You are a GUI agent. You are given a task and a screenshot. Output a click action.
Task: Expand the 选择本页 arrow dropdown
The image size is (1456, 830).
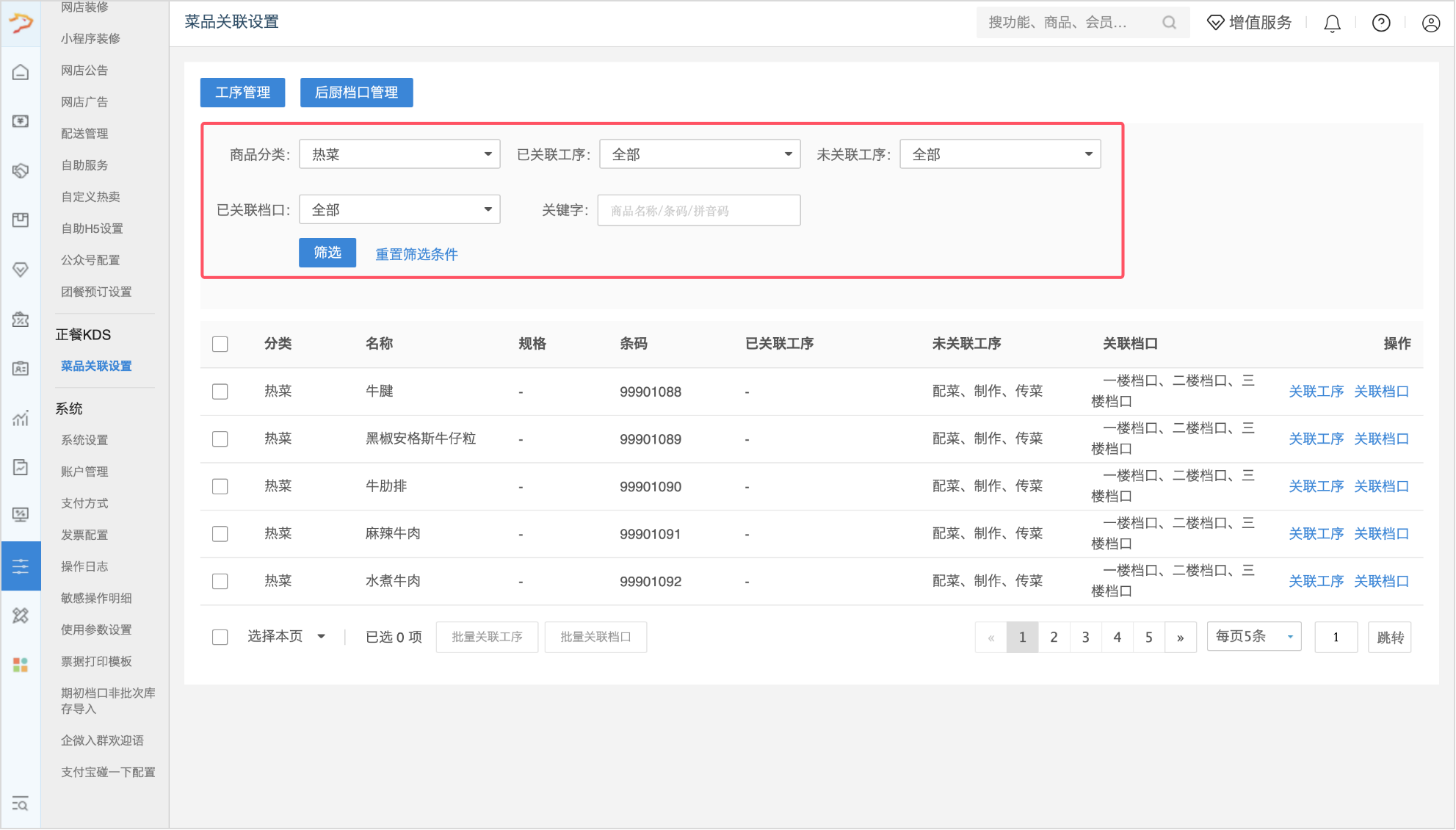tap(321, 637)
